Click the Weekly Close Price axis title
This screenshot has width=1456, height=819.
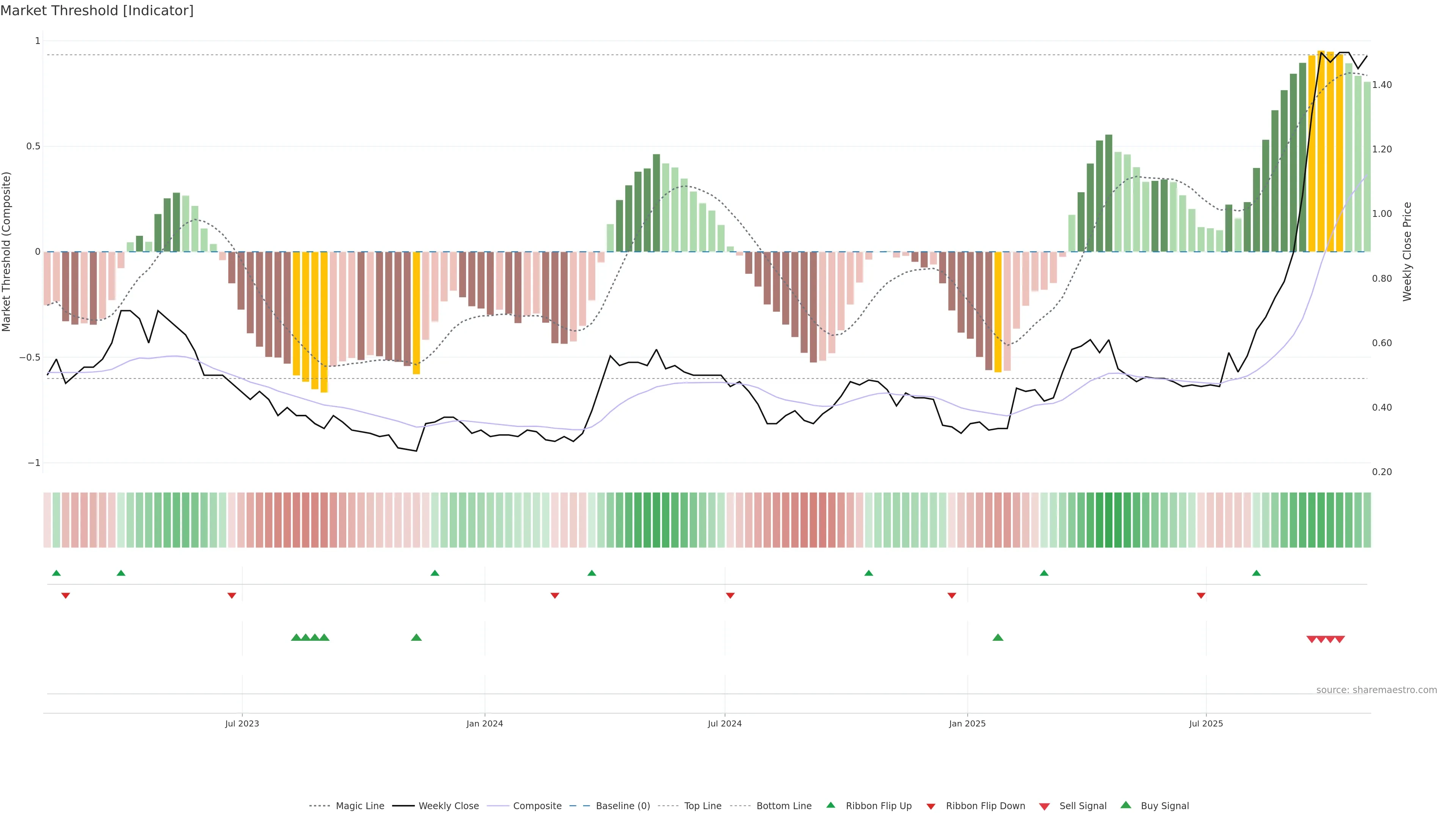[x=1407, y=251]
